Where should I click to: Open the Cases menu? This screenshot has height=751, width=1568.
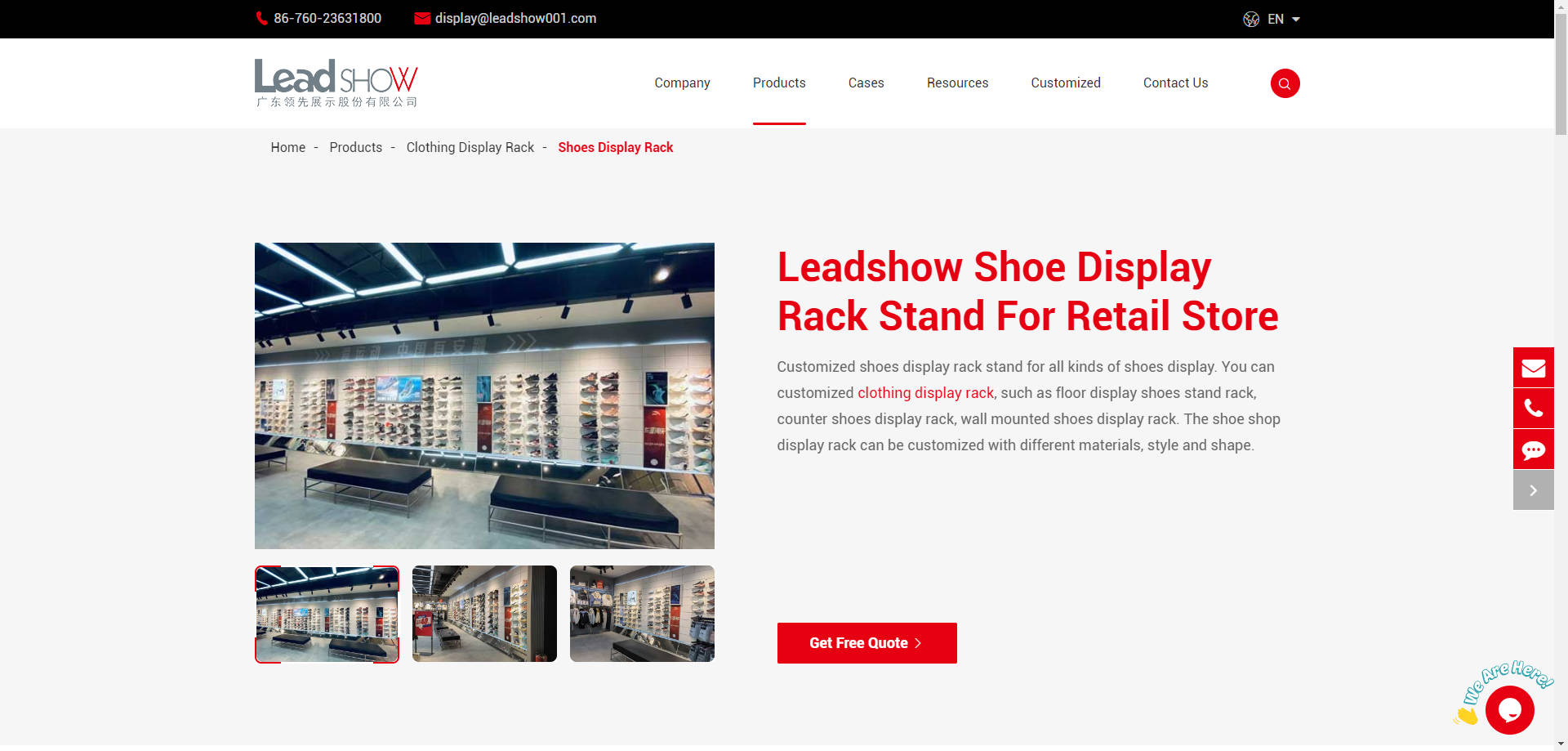tap(866, 83)
